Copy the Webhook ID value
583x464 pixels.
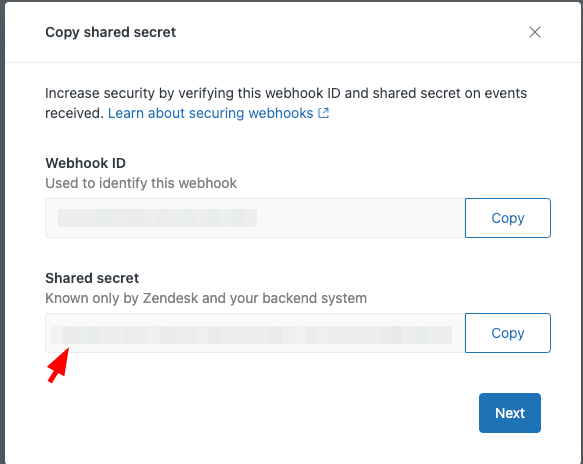[508, 218]
